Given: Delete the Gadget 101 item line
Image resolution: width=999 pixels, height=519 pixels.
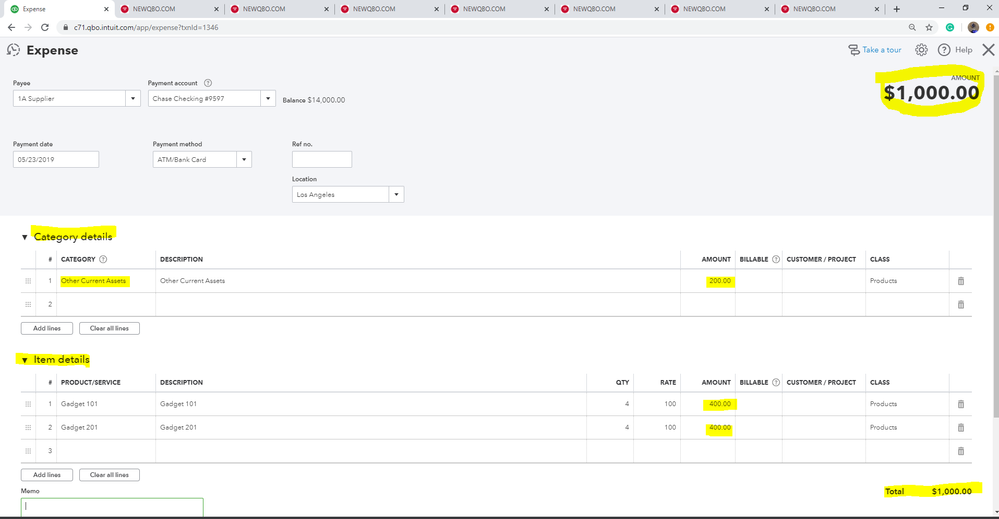Looking at the screenshot, I should pos(961,404).
